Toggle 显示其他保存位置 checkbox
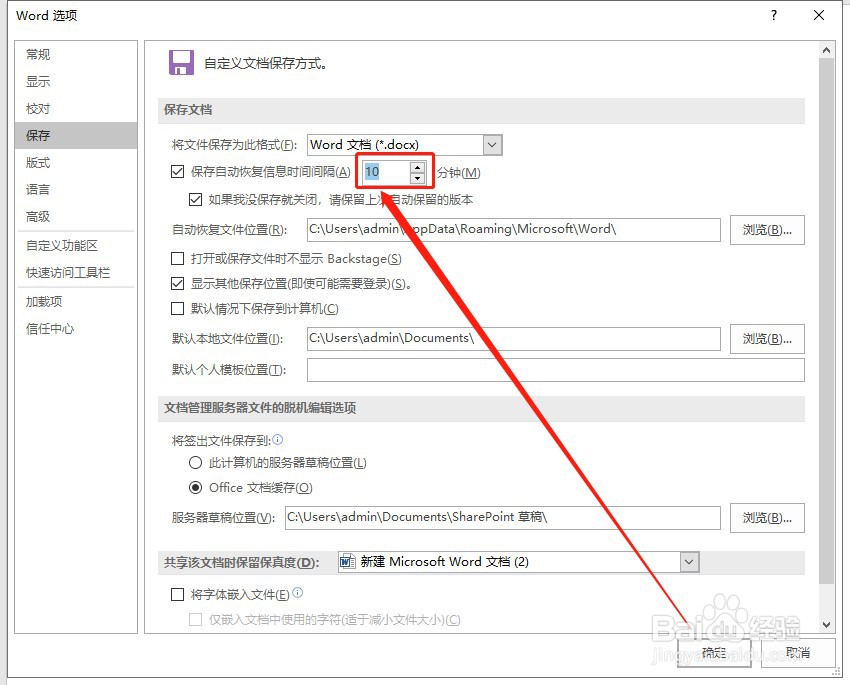This screenshot has height=685, width=850. point(177,283)
